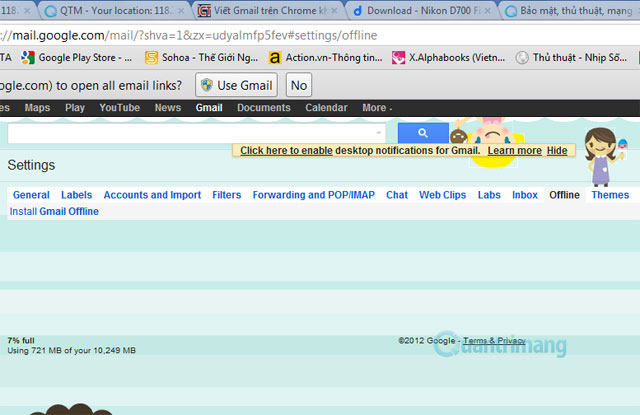This screenshot has width=640, height=415.
Task: Click the Use Gmail button
Action: point(236,85)
